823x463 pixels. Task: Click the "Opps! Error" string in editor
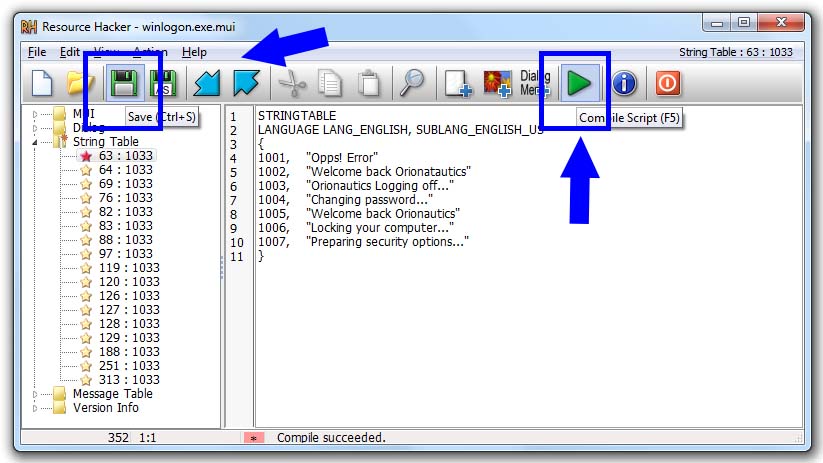click(342, 158)
